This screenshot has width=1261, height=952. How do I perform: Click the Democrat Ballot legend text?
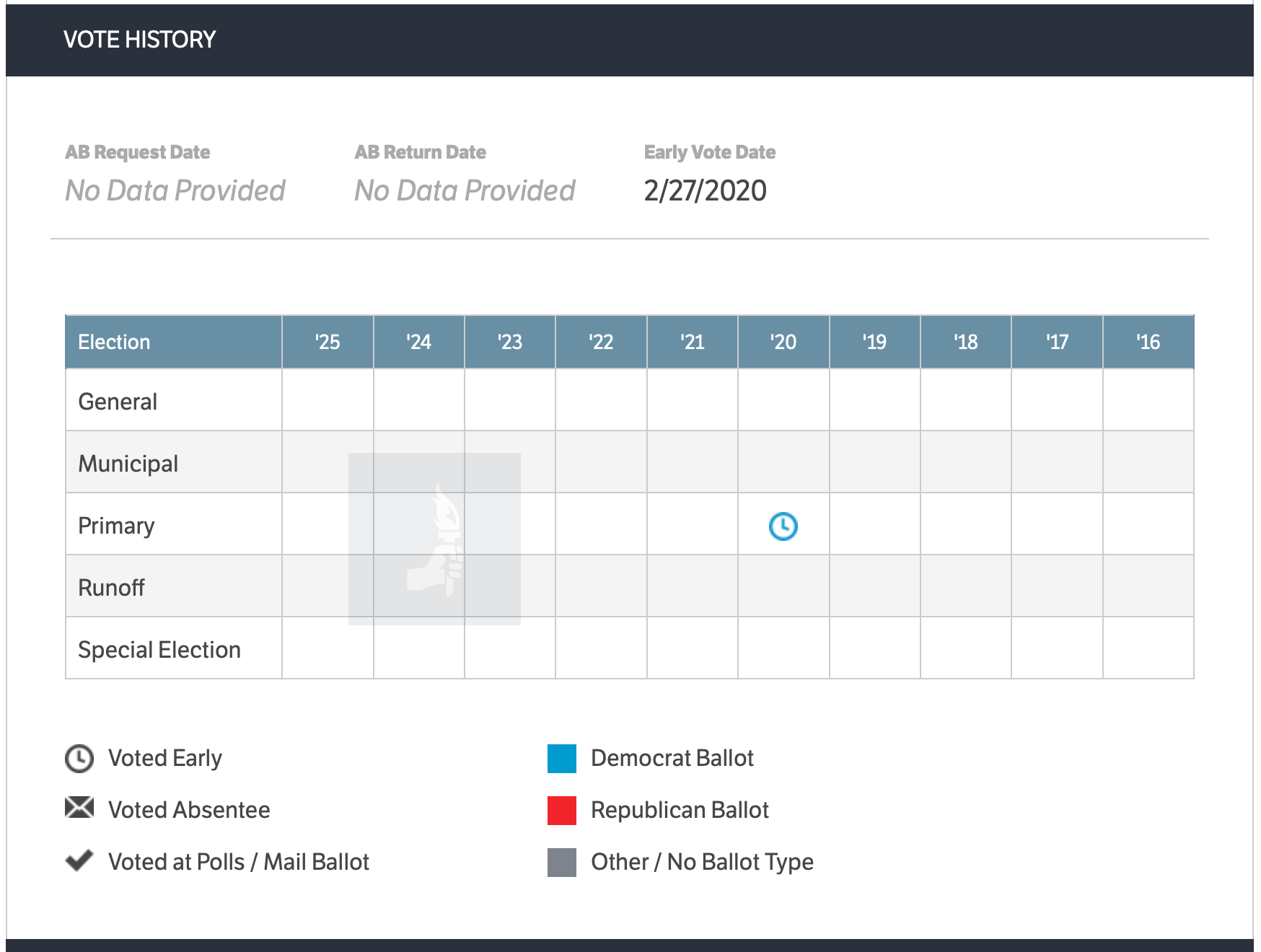(x=672, y=758)
